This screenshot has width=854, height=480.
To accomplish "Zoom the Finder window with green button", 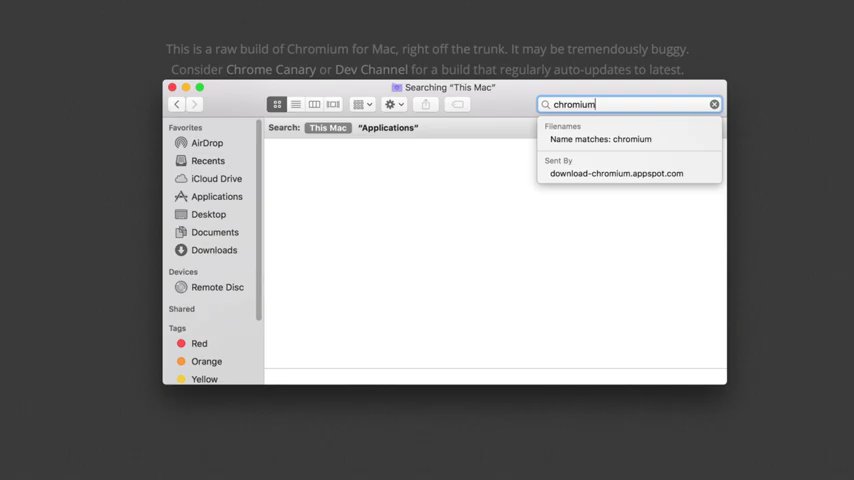I will pos(200,87).
